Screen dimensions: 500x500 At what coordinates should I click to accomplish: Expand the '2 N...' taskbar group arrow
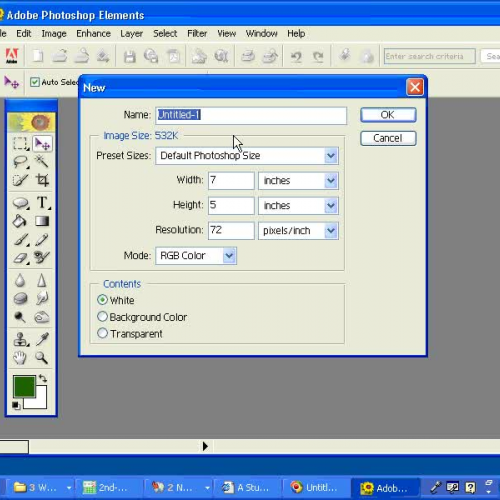coord(207,488)
